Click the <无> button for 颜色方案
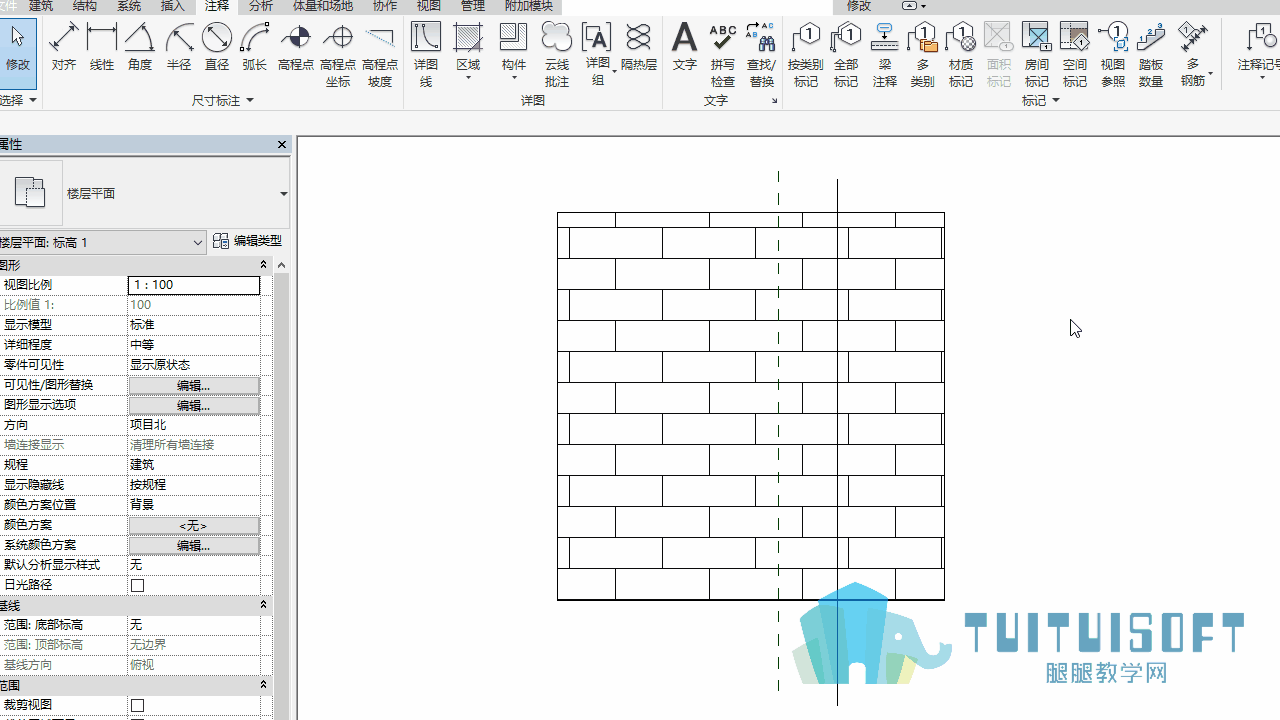Screen dimensions: 1280x720 194,525
